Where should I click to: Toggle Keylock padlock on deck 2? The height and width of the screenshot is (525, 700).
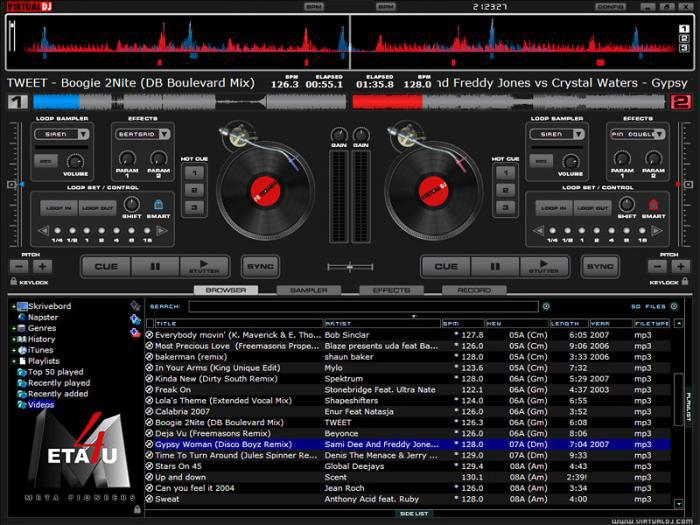[685, 281]
